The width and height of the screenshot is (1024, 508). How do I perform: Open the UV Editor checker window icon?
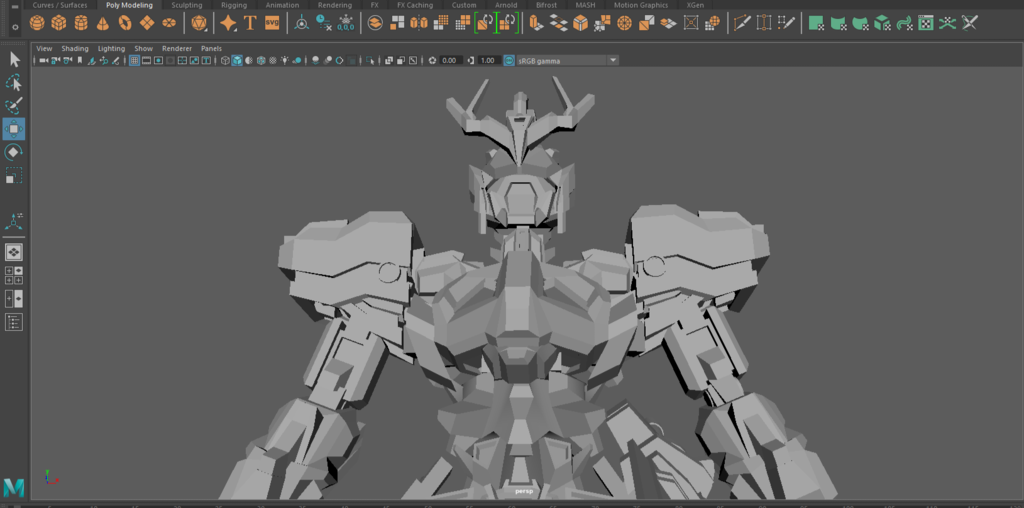pyautogui.click(x=925, y=24)
